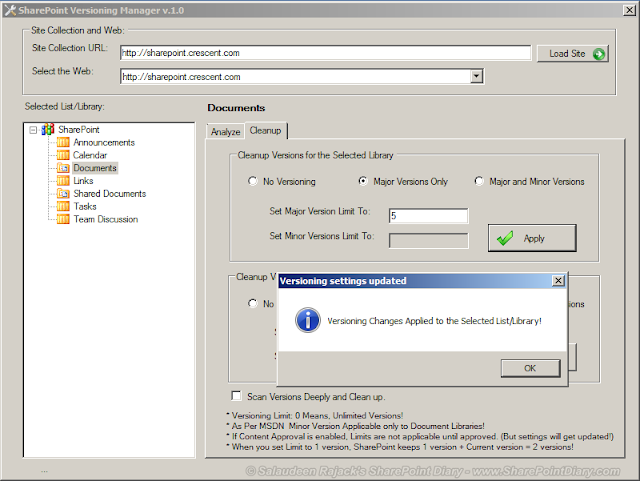Click the Apply button
This screenshot has height=481, width=640.
(x=532, y=238)
